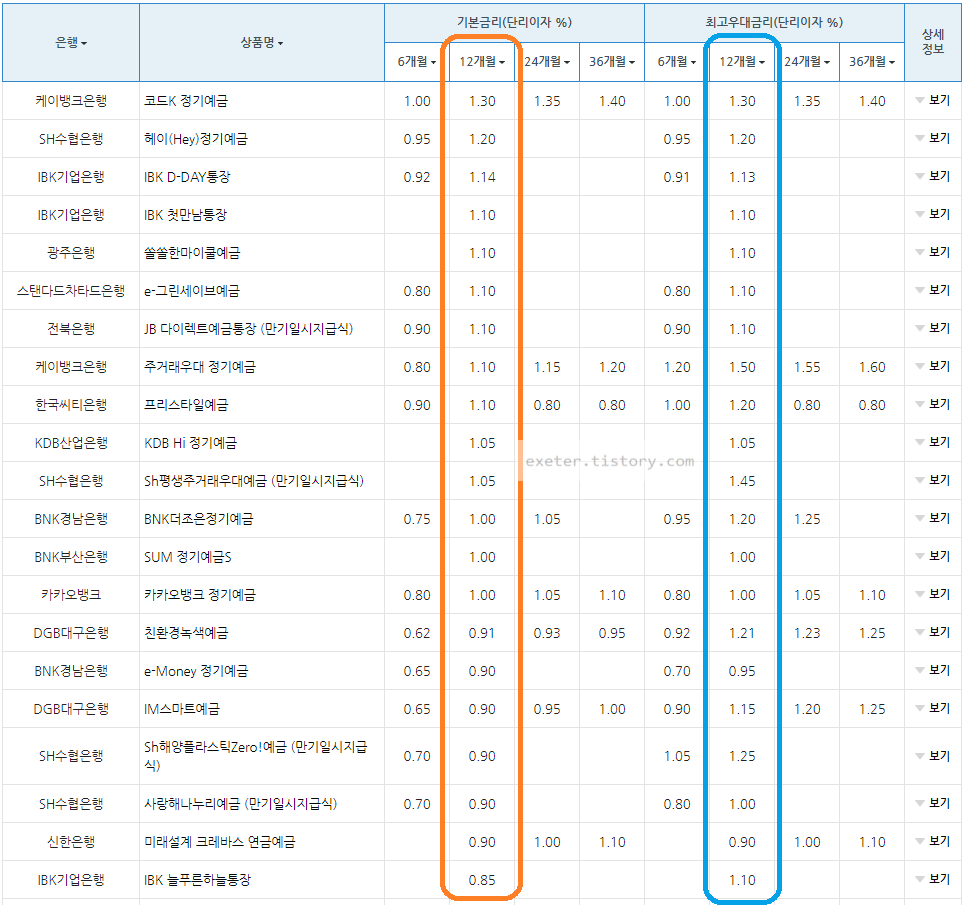Screen dimensions: 967x905
Task: Select 1.45 우대금리 cell for Sh평생주거래우대예금
Action: coord(742,481)
